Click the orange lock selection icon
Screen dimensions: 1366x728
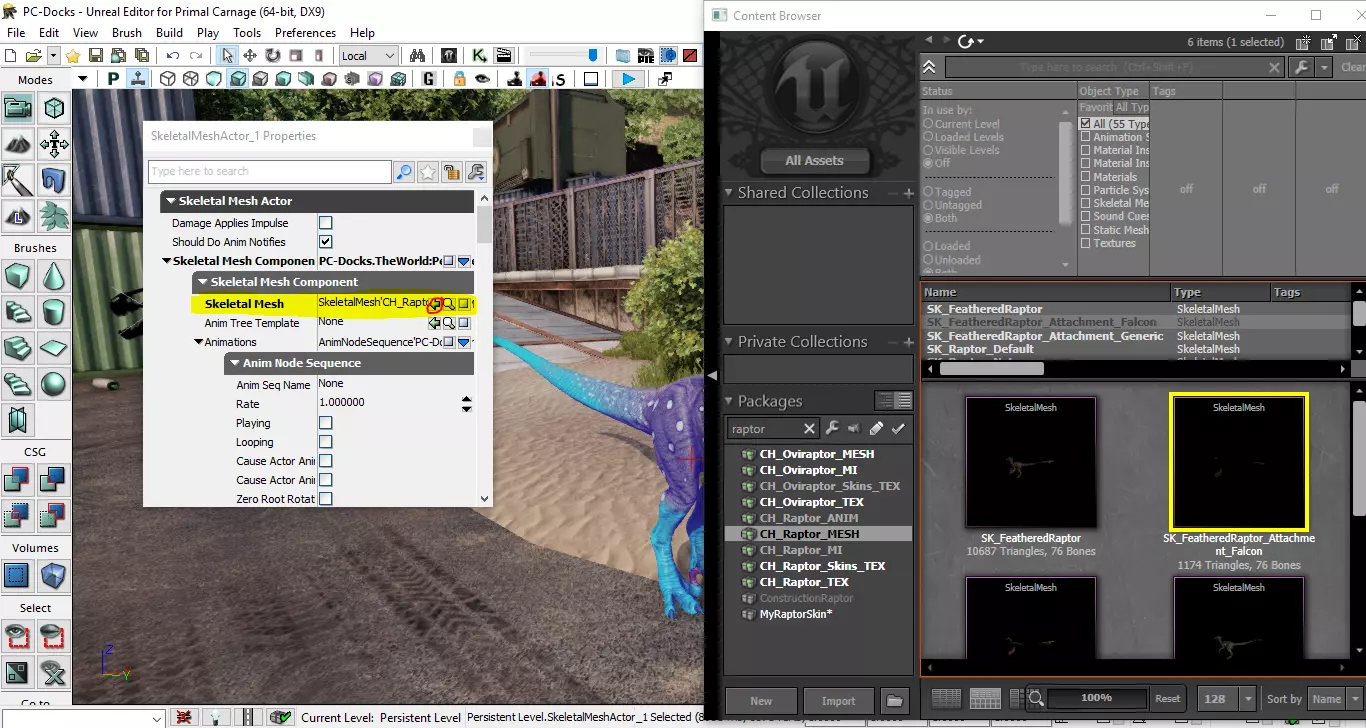[459, 79]
